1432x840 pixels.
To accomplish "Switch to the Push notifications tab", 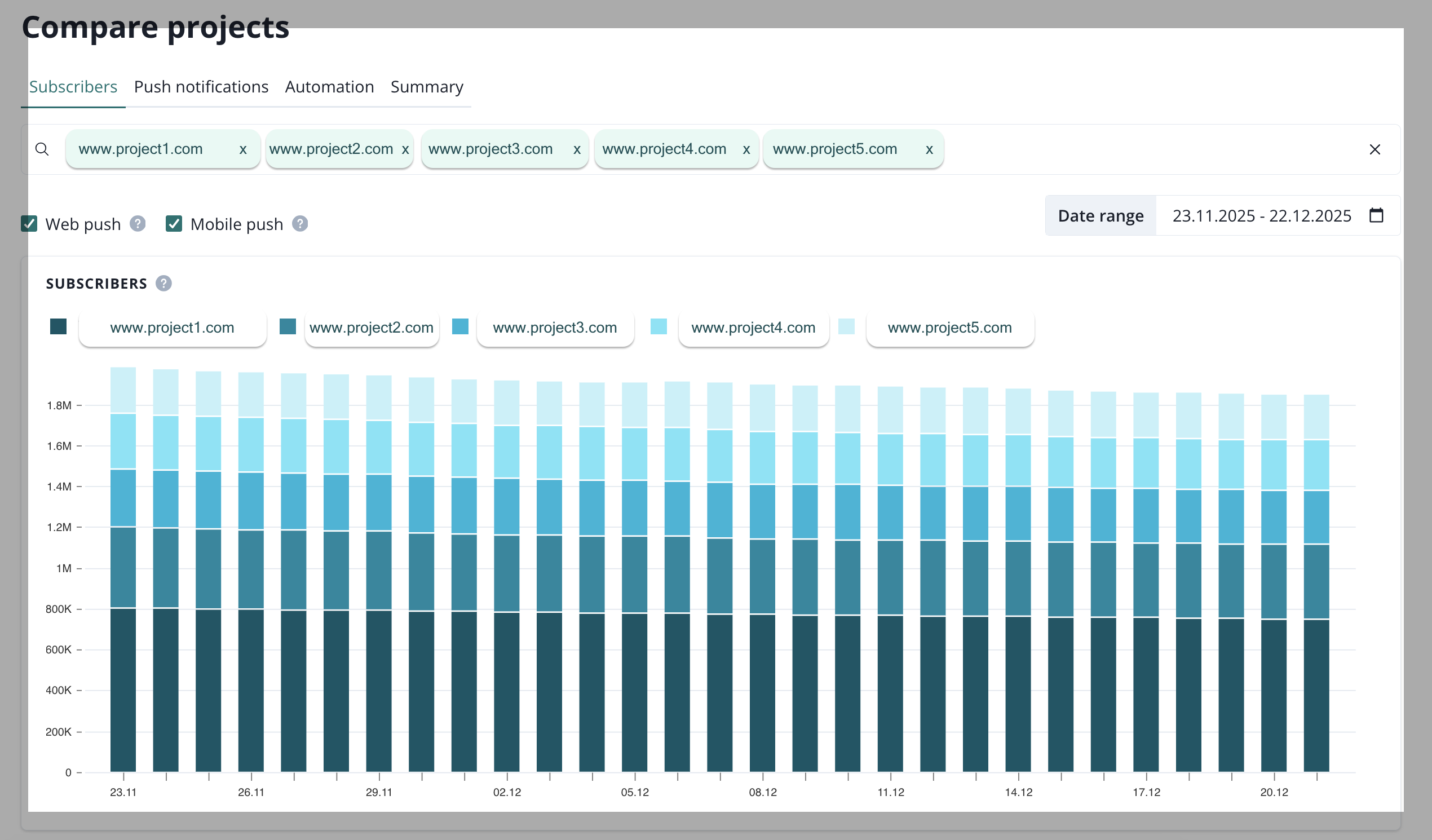I will pos(201,87).
